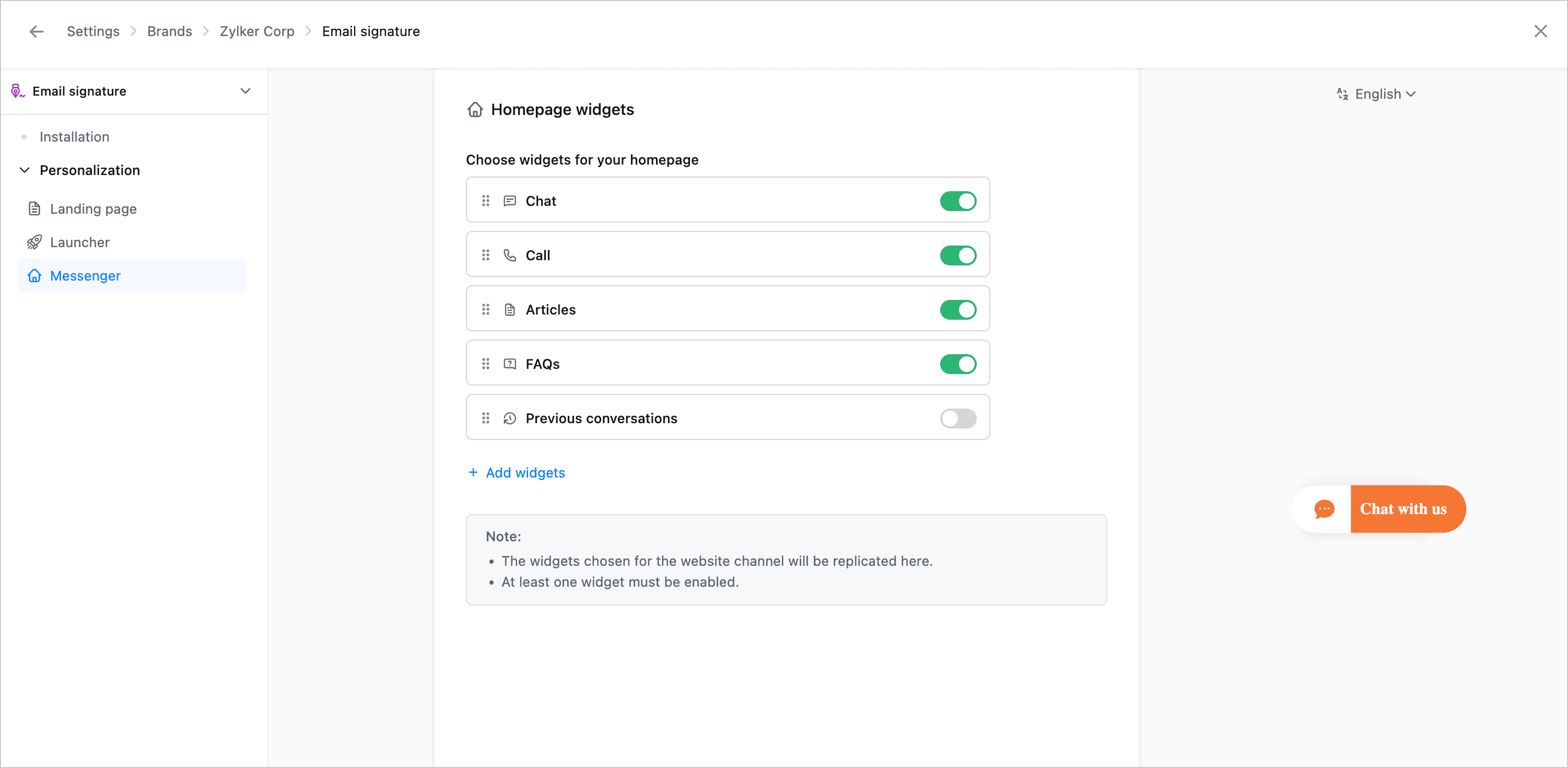Click the Previous conversations drag handle
Screen dimensions: 1568x768
point(485,418)
